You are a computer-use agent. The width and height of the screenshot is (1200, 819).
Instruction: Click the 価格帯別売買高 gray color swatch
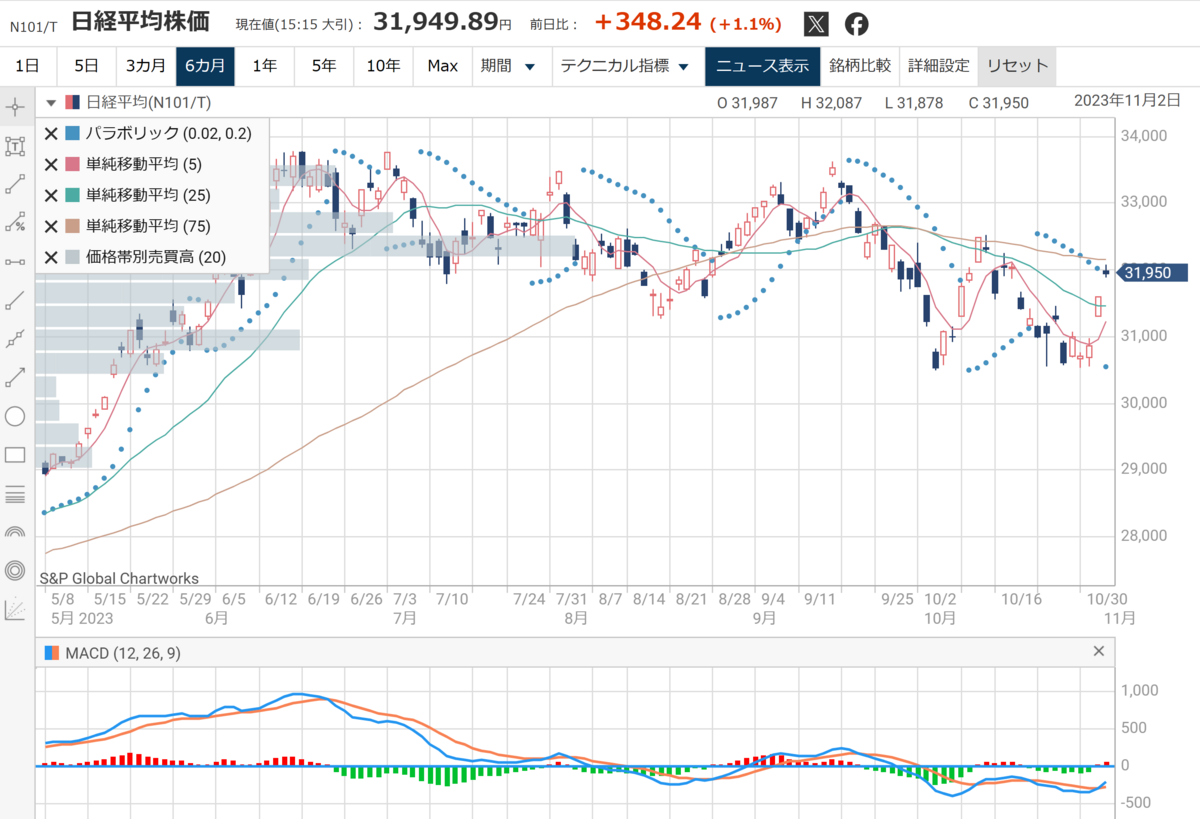72,257
